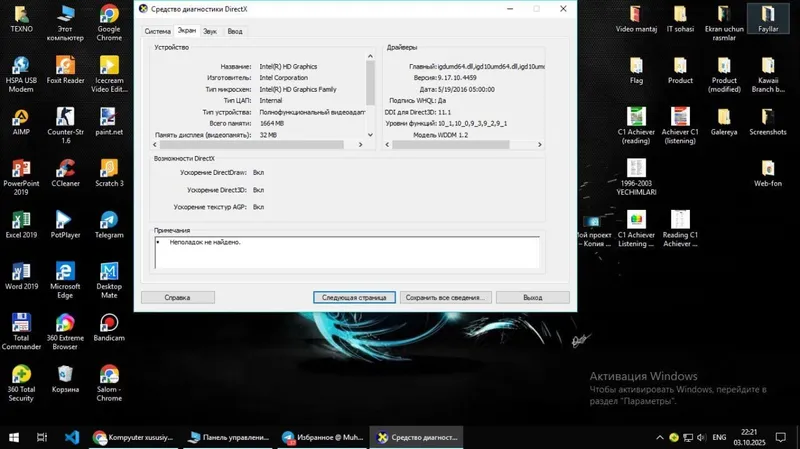This screenshot has width=800, height=449.
Task: Show hidden system tray icons chevron
Action: coord(660,437)
